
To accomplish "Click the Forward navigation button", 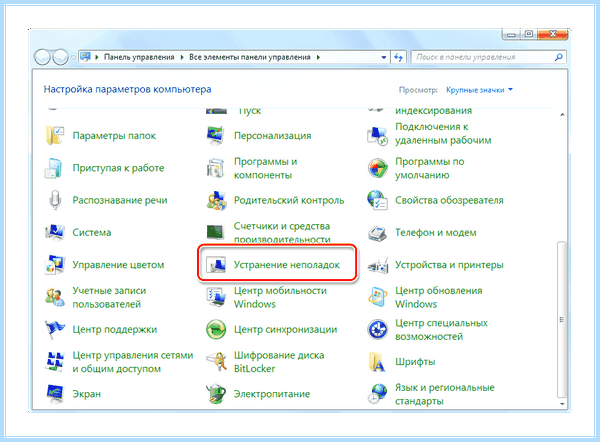I will pyautogui.click(x=60, y=57).
